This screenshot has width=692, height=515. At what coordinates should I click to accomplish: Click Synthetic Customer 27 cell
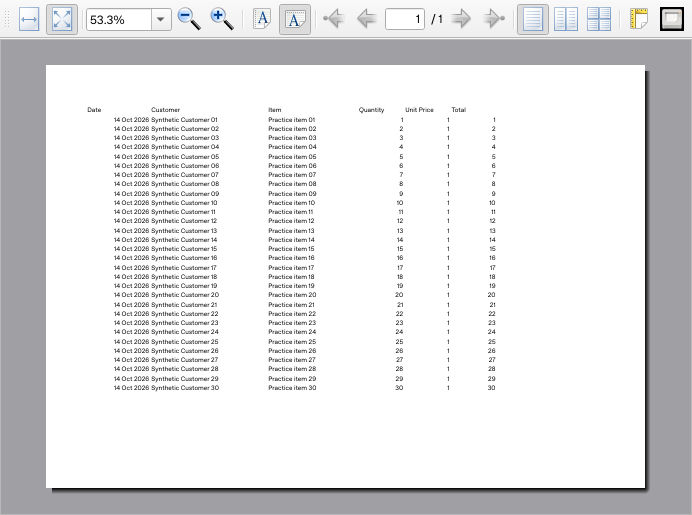click(x=184, y=360)
